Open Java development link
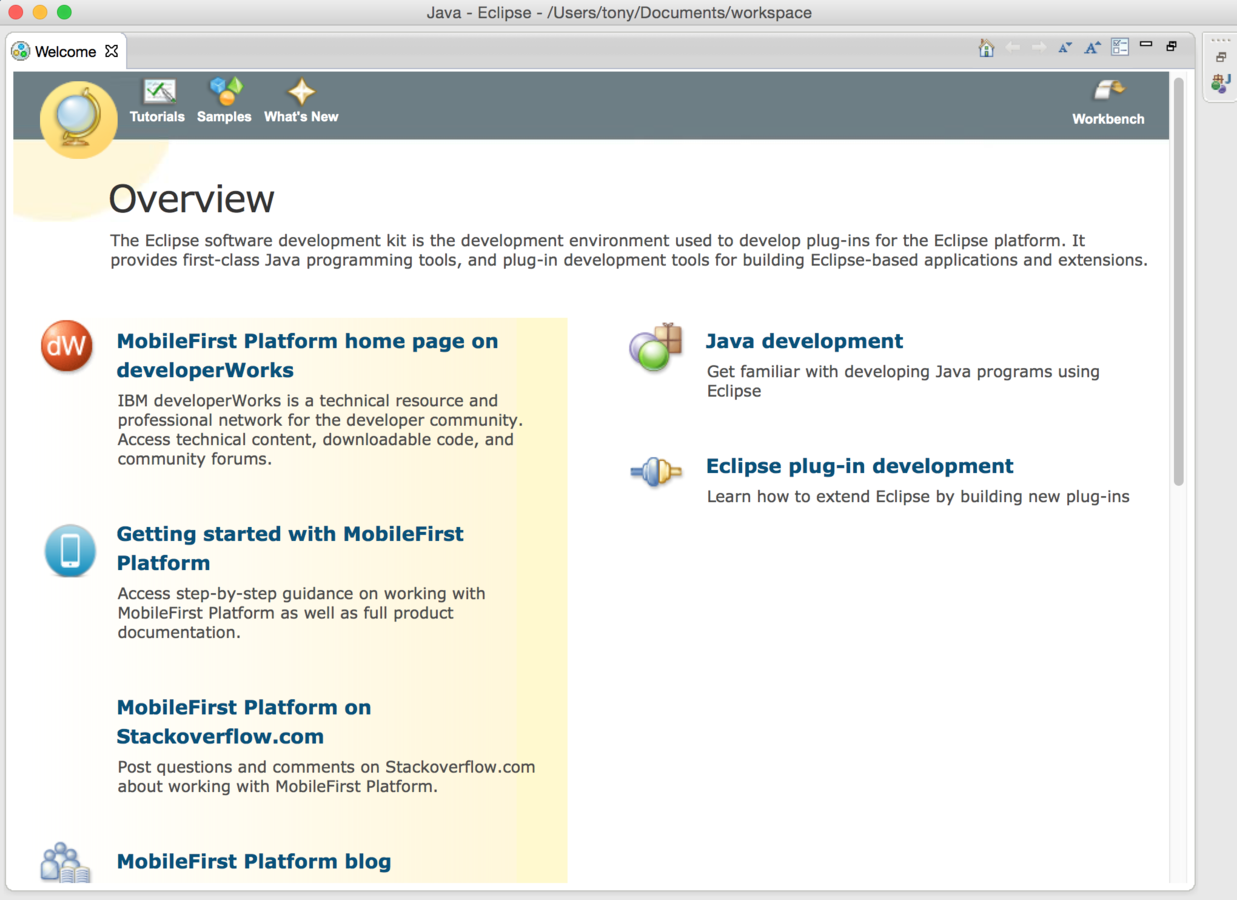This screenshot has height=900, width=1237. [804, 341]
